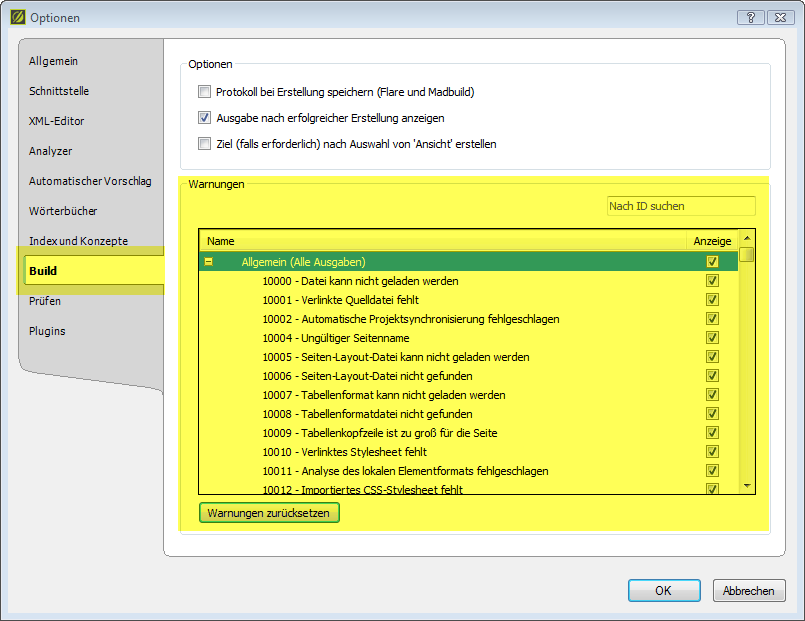This screenshot has width=805, height=621.
Task: Disable display for warning 10004 Ungültiger Seitenname
Action: (712, 338)
